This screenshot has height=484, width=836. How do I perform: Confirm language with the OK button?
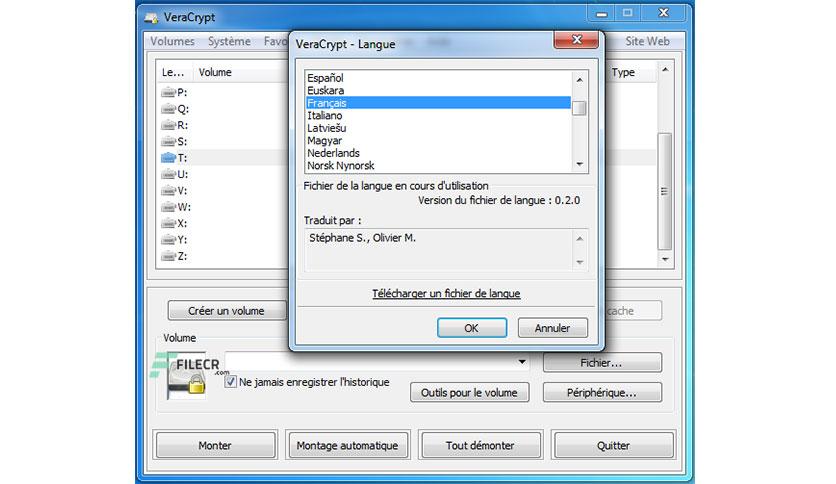tap(471, 328)
